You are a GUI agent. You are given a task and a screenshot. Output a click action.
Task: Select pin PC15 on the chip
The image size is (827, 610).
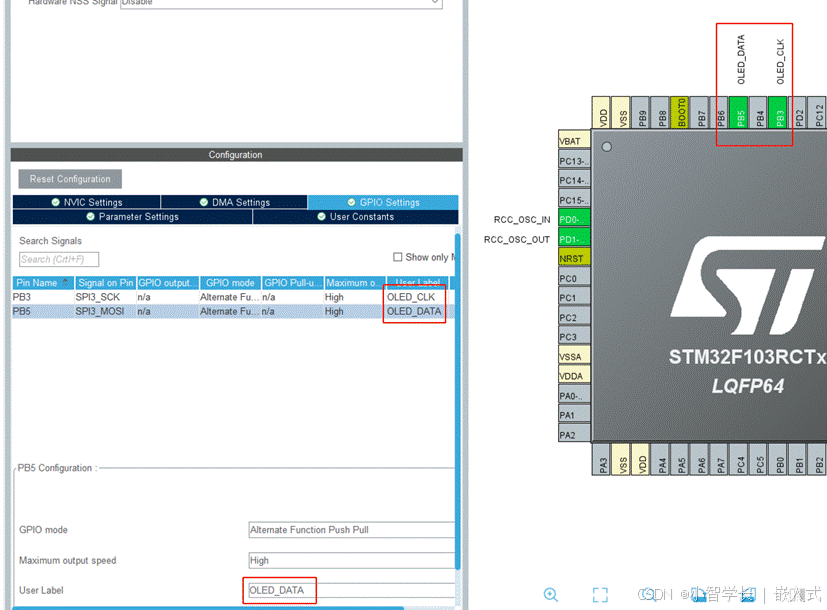tap(574, 200)
